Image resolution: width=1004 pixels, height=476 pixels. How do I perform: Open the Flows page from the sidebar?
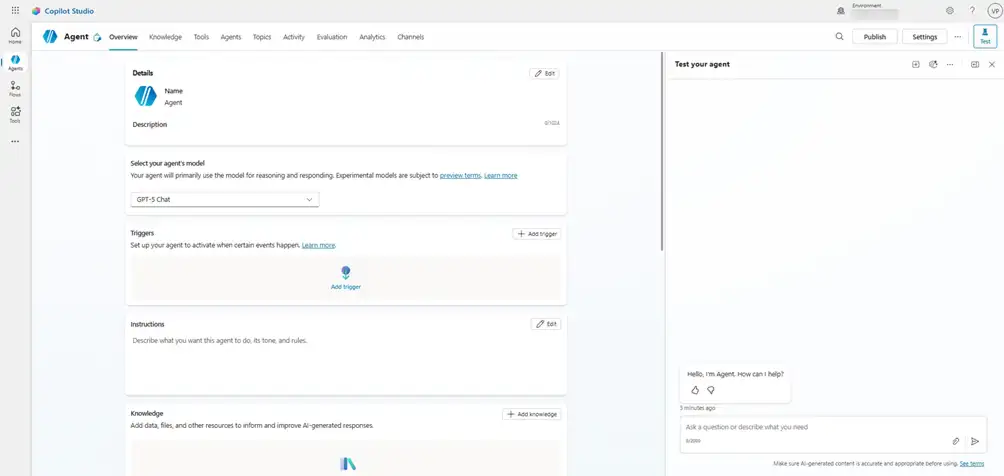(x=15, y=89)
